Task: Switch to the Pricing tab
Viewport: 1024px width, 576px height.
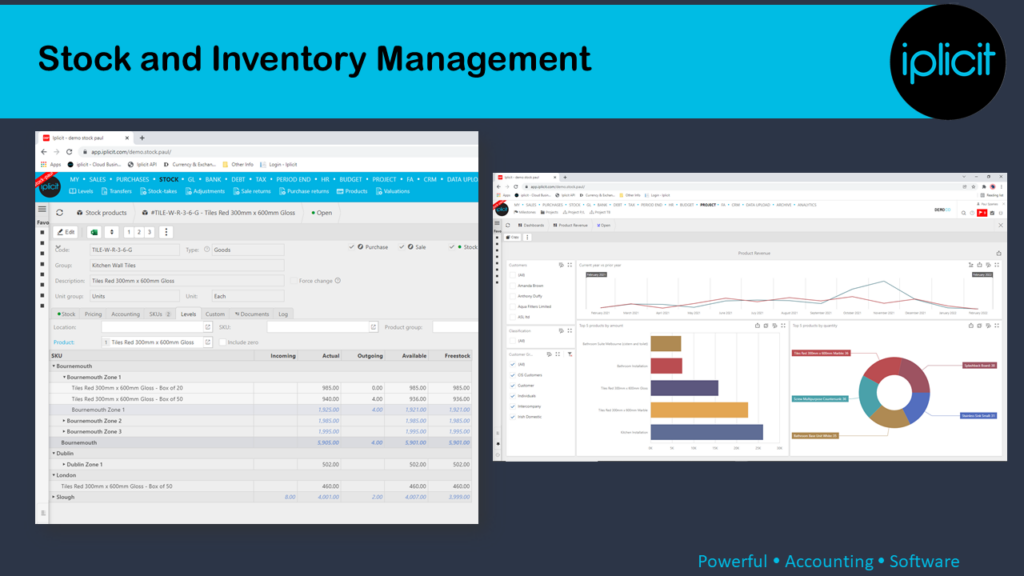Action: (93, 314)
